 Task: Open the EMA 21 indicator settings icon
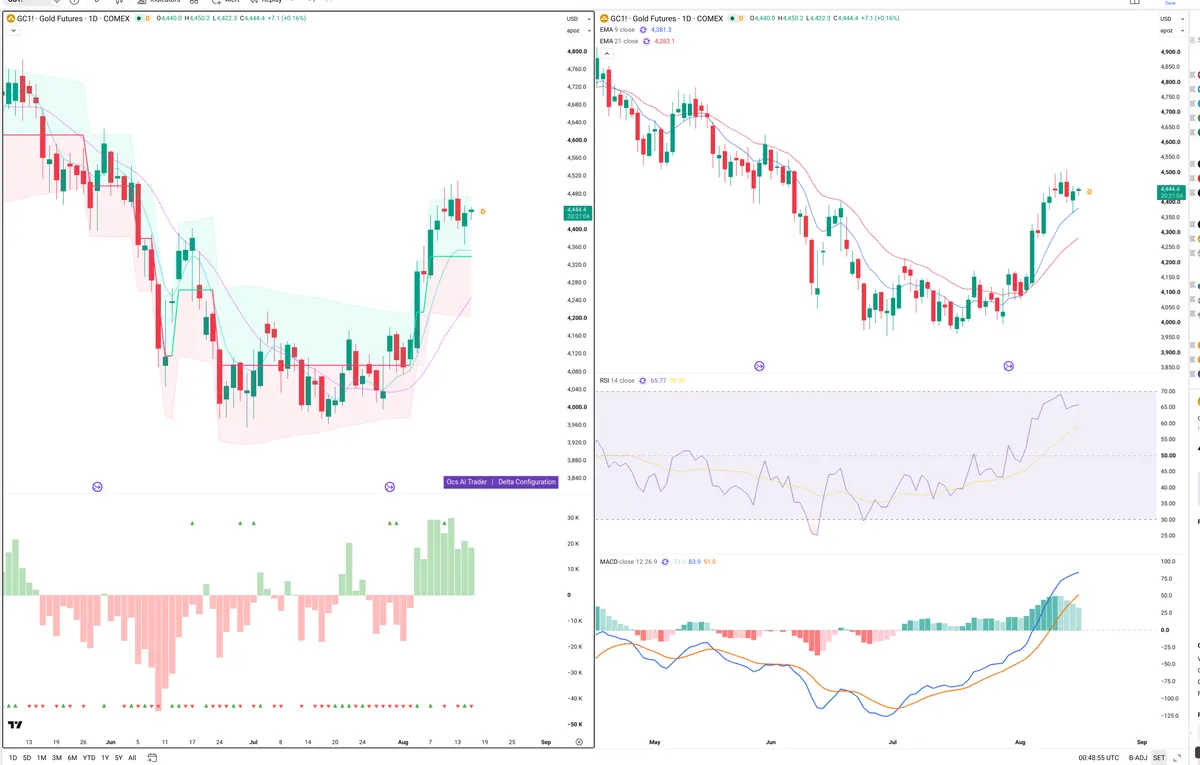(x=645, y=42)
